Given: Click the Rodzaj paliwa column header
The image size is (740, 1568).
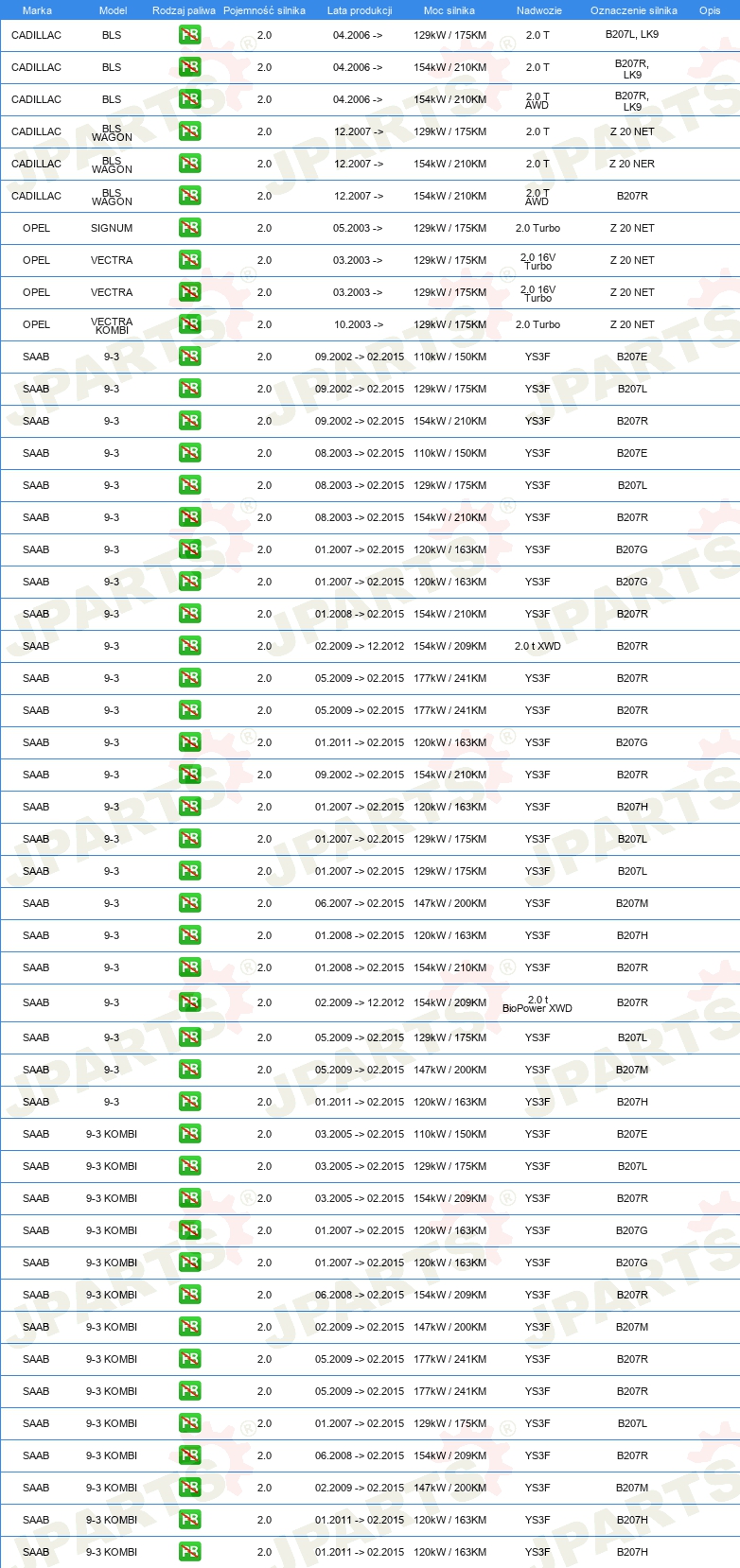Looking at the screenshot, I should pyautogui.click(x=184, y=10).
